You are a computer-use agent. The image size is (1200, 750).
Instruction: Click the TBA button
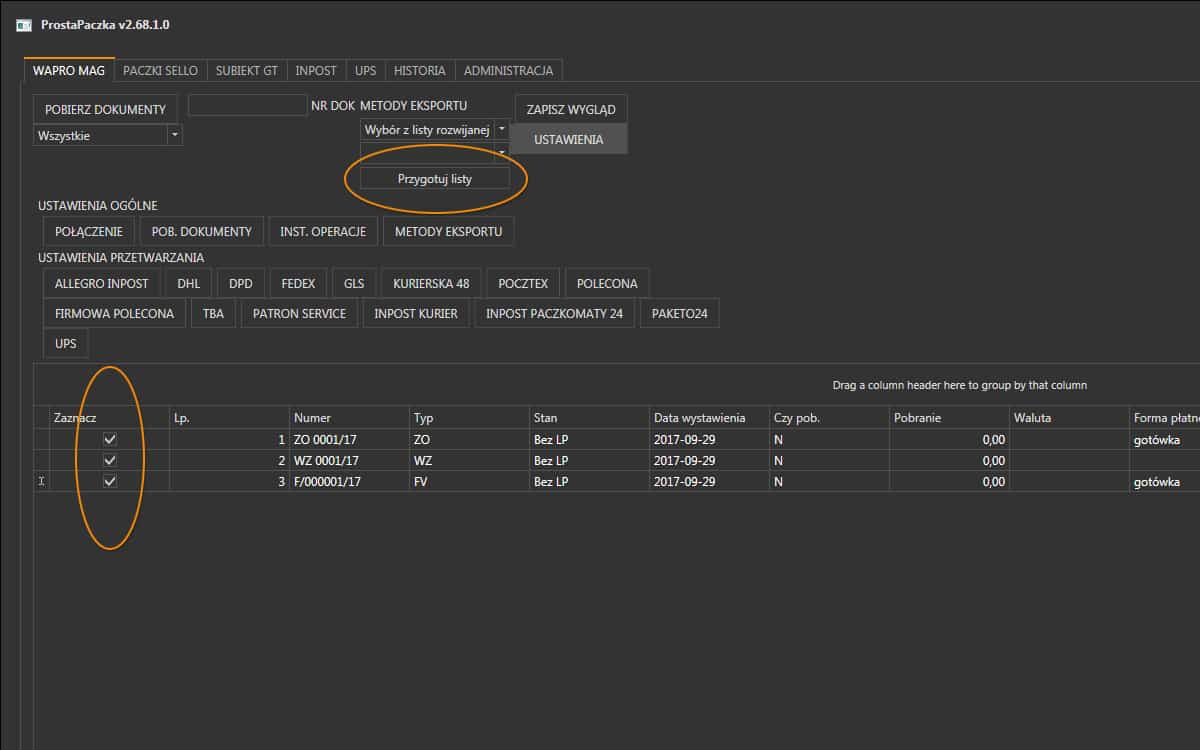tap(213, 314)
